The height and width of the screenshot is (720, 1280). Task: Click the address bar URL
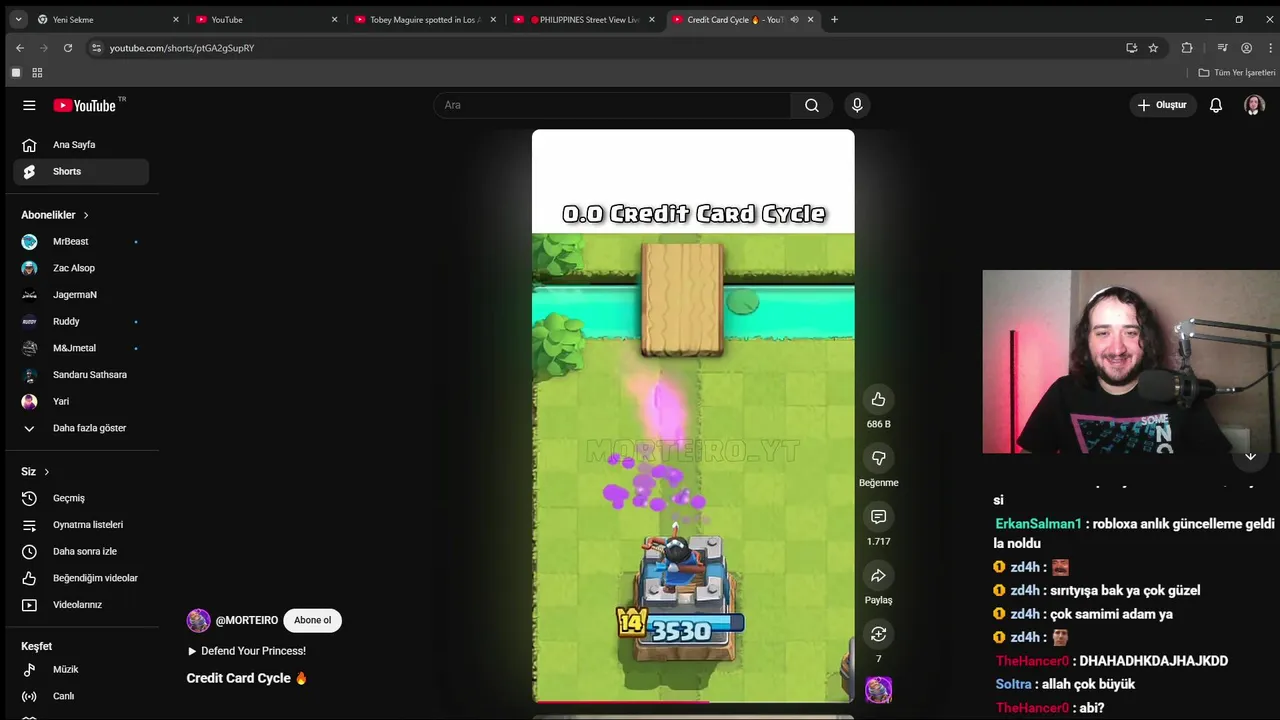[x=182, y=48]
